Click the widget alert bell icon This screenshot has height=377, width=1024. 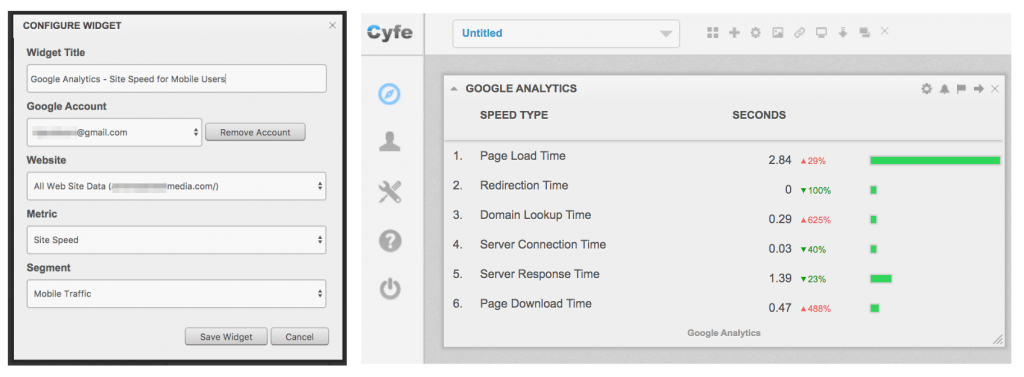tap(944, 89)
